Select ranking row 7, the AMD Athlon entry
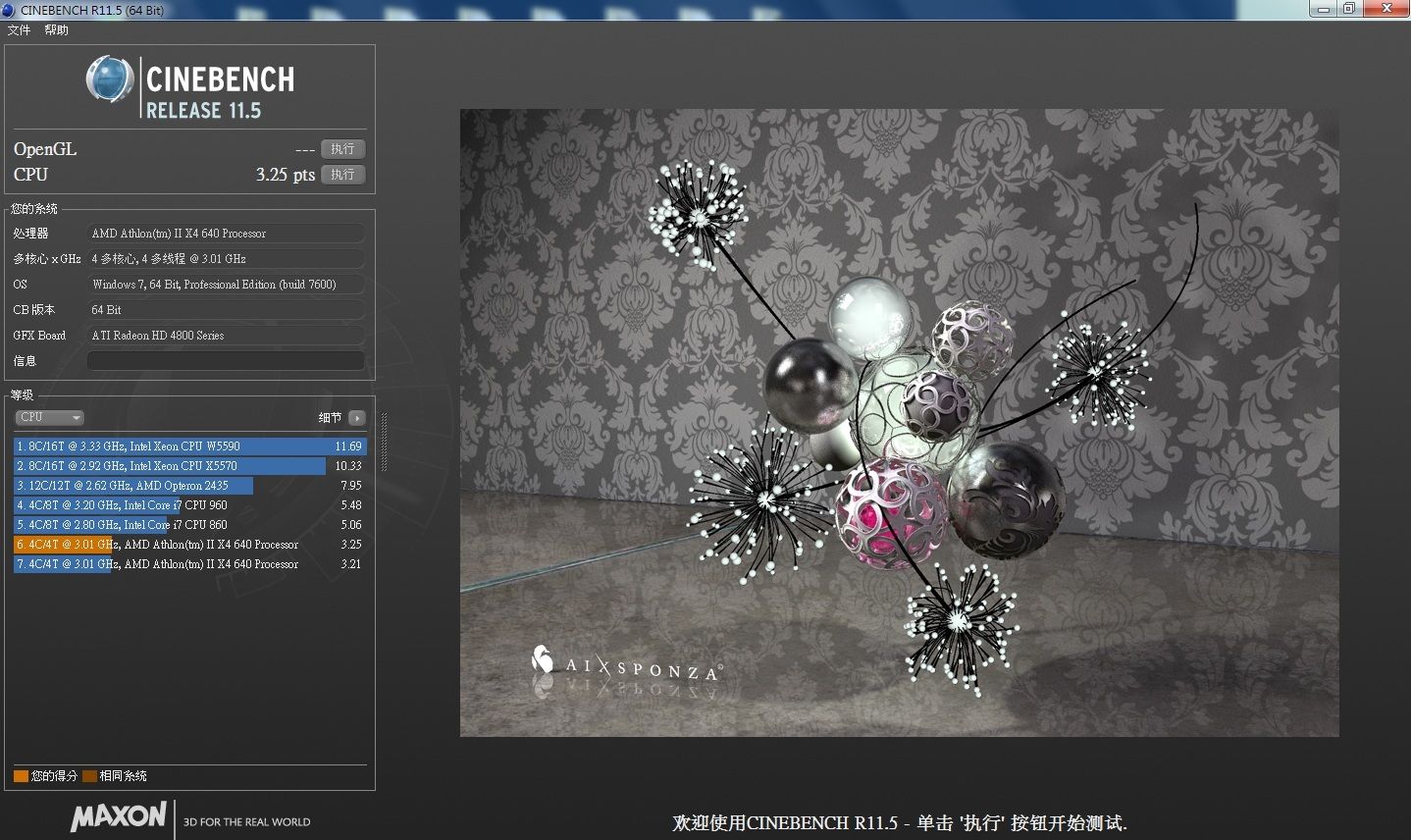Viewport: 1411px width, 840px height. tap(189, 564)
